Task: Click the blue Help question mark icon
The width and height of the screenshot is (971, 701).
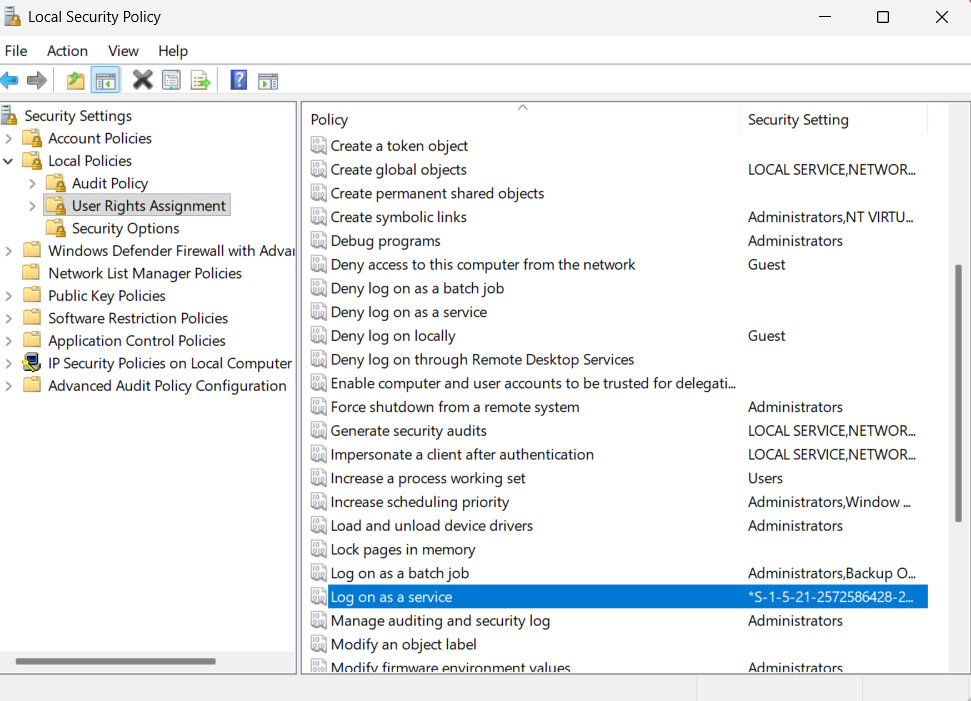Action: click(238, 81)
